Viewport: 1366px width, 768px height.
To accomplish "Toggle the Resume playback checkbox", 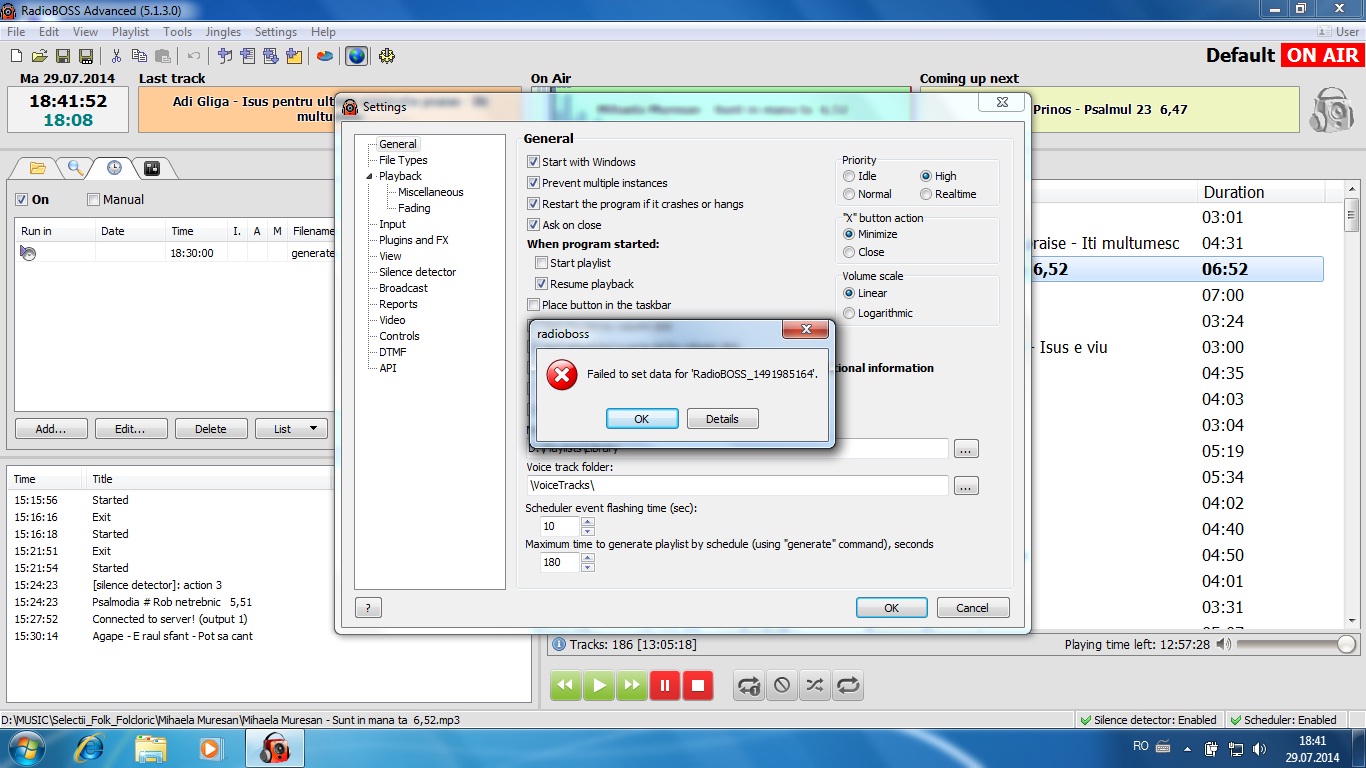I will (x=542, y=284).
